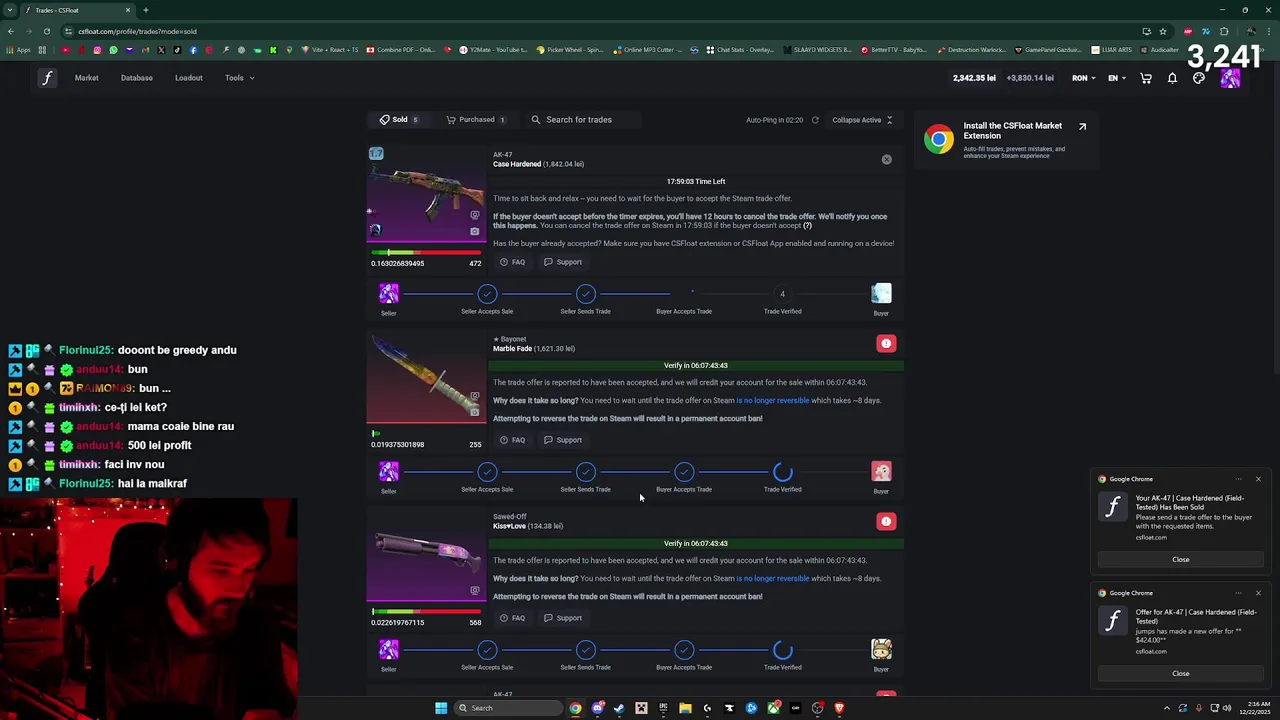
Task: Click the AK-47 float value bar
Action: pos(426,253)
